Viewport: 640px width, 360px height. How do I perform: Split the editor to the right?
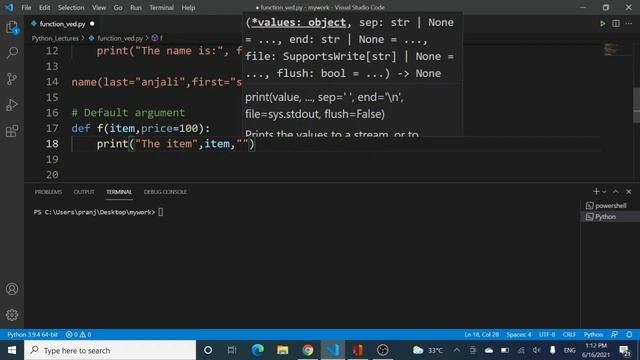tap(616, 24)
